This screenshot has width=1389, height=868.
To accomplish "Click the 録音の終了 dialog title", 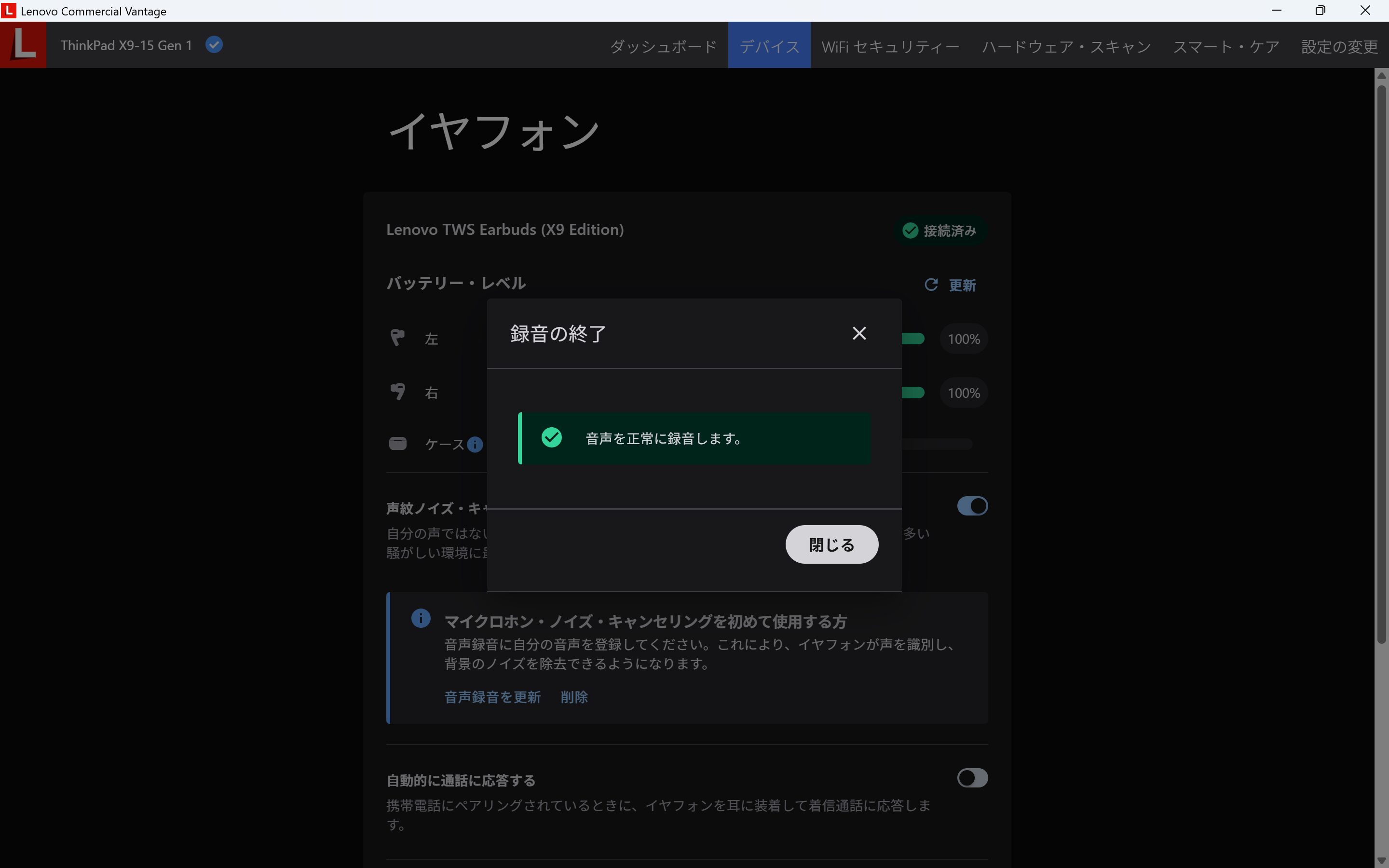I will click(x=558, y=334).
